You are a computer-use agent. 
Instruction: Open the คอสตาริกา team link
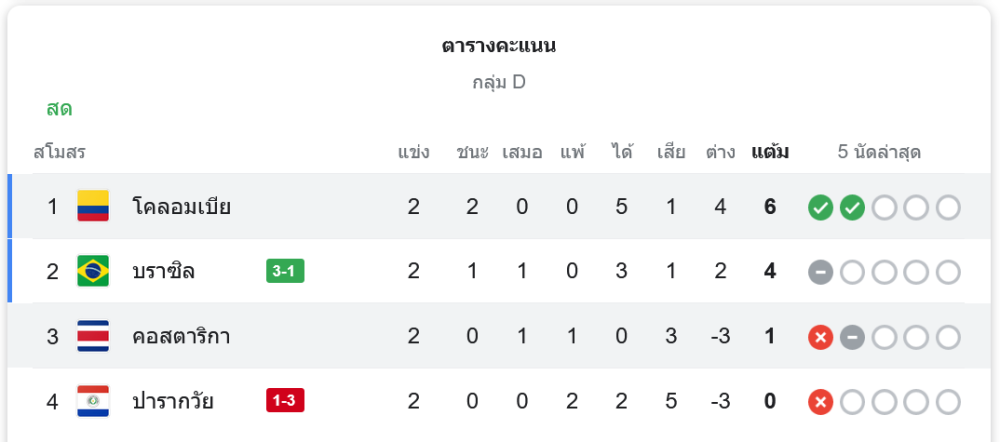182,337
